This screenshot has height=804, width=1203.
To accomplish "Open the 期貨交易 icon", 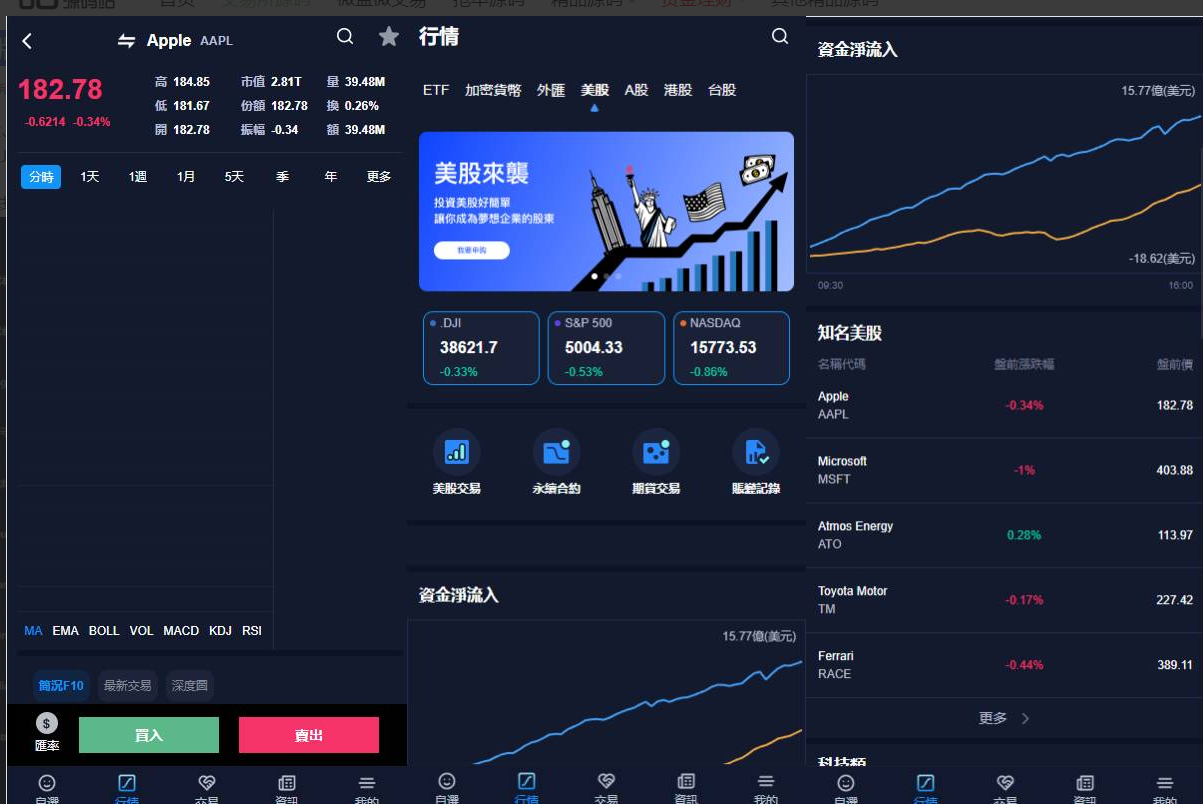I will (656, 453).
